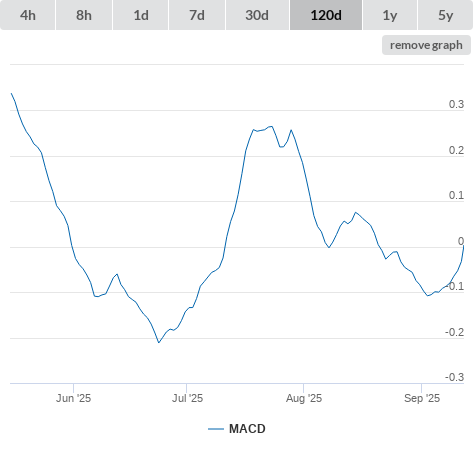Click the Aug '25 axis label

point(304,398)
